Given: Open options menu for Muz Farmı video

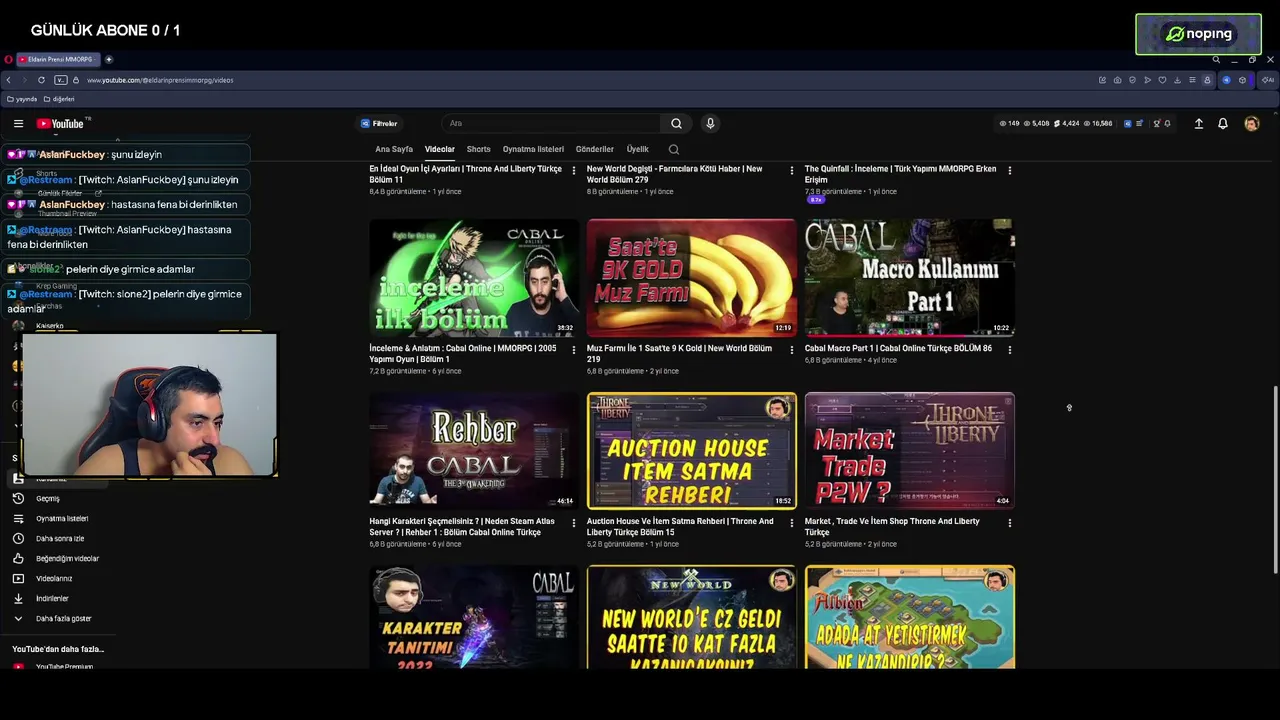Looking at the screenshot, I should click(x=791, y=350).
